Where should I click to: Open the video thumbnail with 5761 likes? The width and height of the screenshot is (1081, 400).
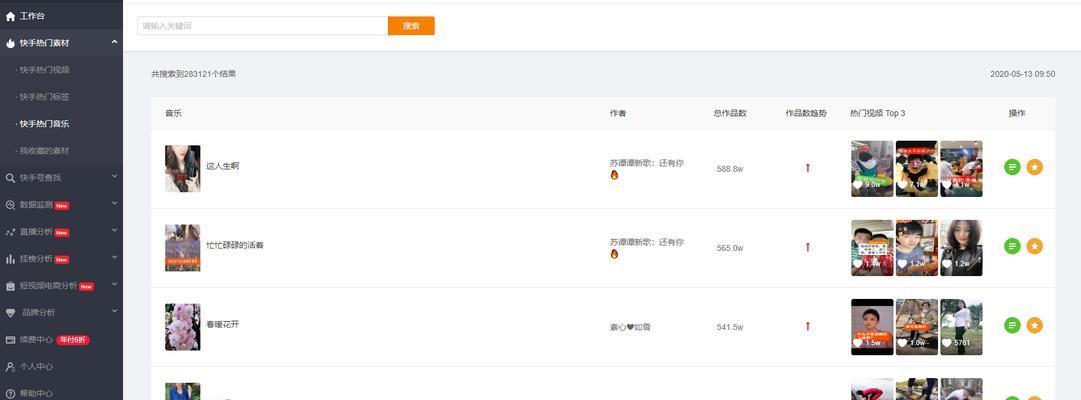point(961,327)
